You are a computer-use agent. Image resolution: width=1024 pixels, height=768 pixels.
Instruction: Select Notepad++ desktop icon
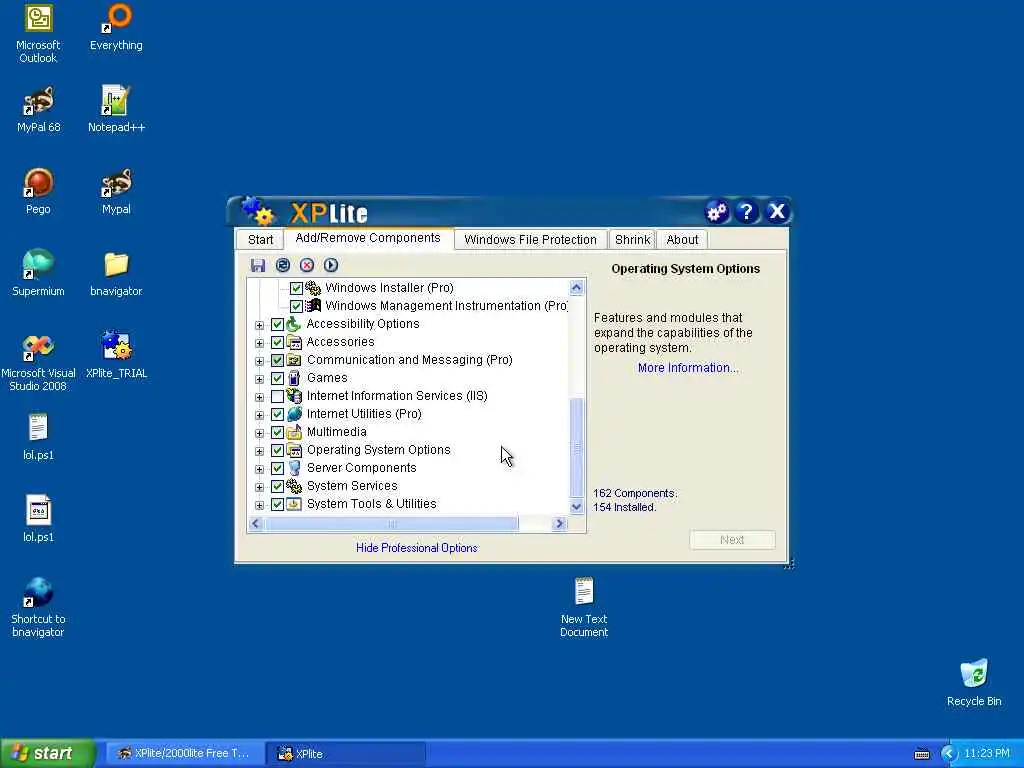coord(116,110)
